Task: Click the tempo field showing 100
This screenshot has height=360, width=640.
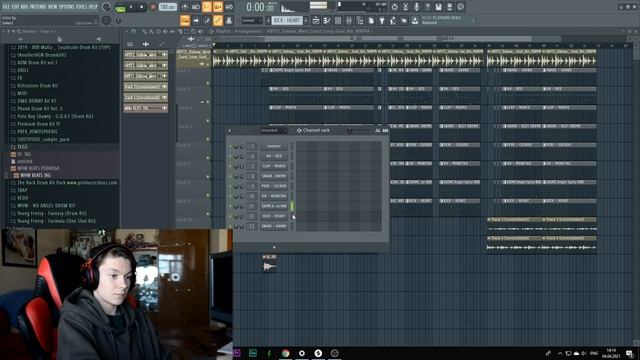Action: [x=168, y=7]
